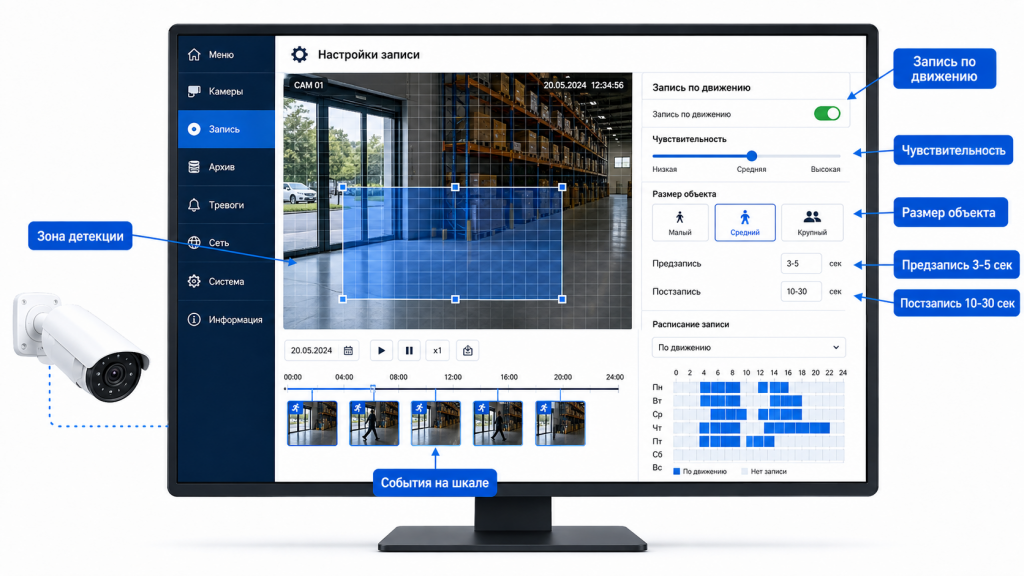Click the export clip icon
The image size is (1024, 576).
click(x=468, y=351)
